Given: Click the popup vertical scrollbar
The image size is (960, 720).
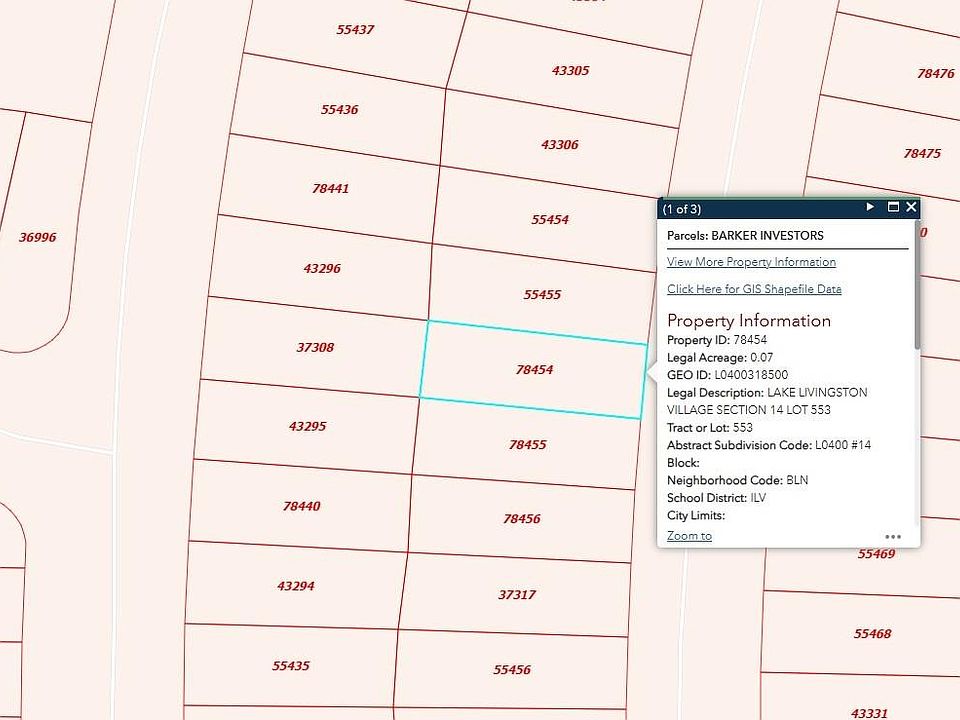Looking at the screenshot, I should [x=917, y=285].
